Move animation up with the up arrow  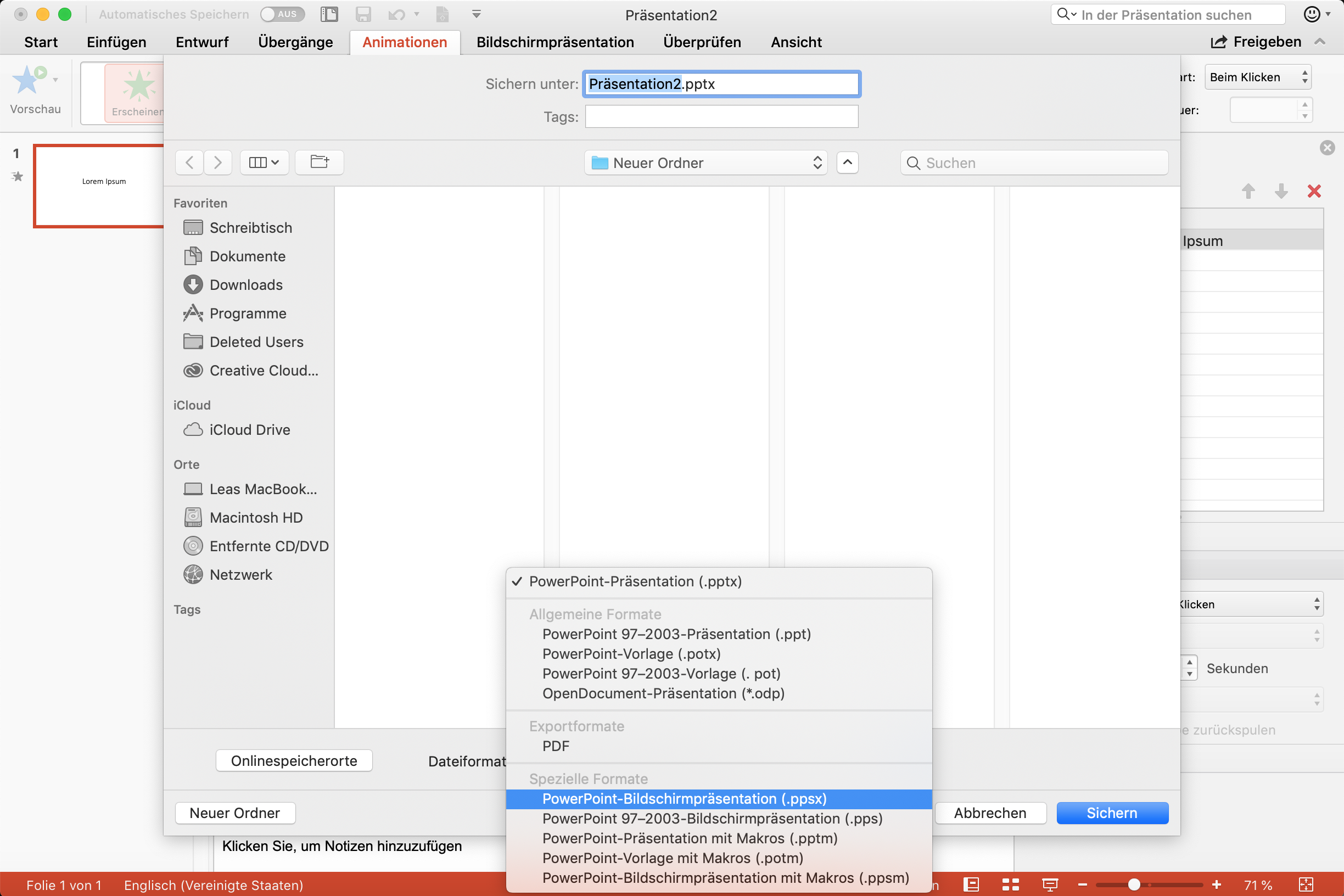coord(1248,191)
